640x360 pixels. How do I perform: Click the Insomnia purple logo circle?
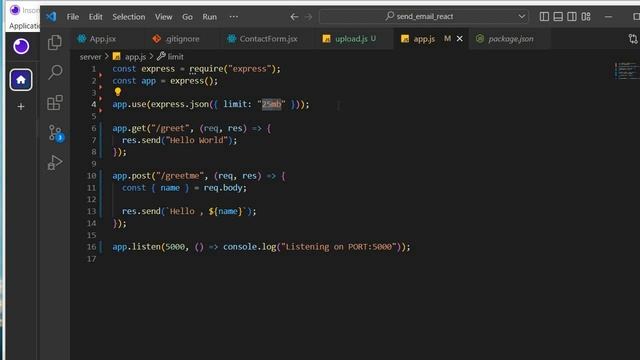(21, 46)
